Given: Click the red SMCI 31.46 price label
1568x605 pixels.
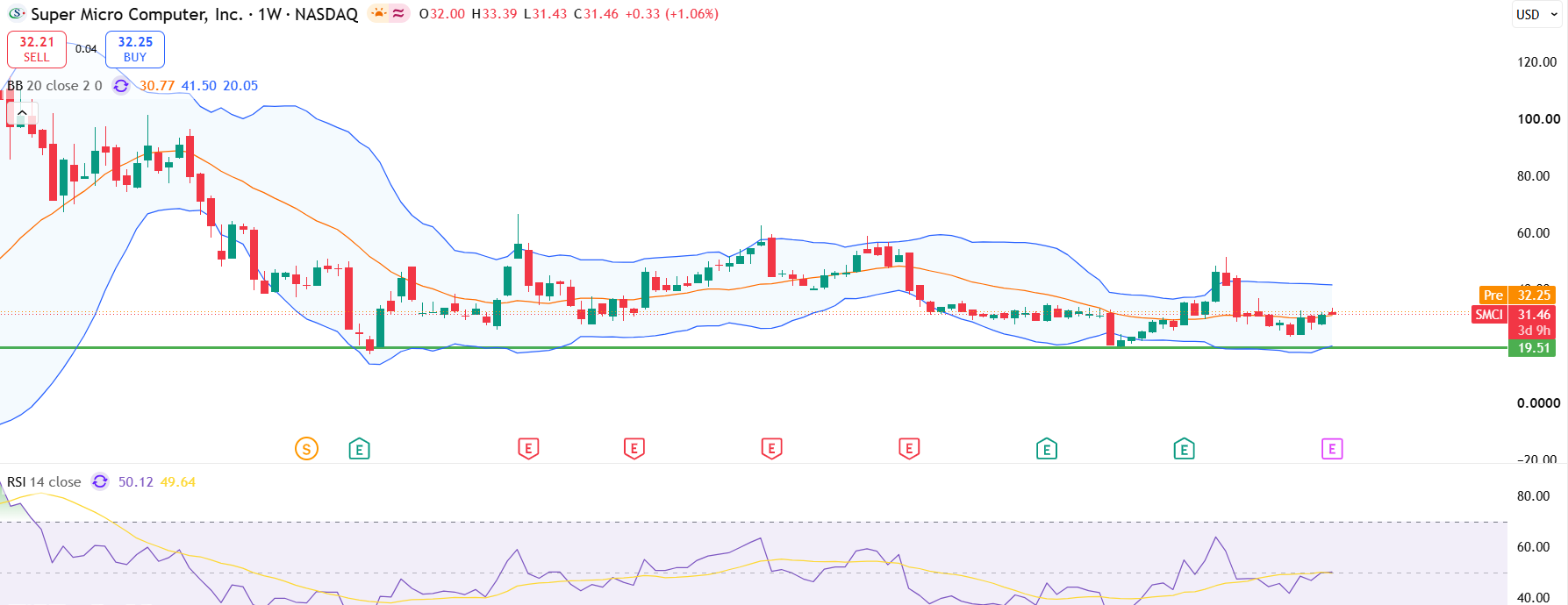Looking at the screenshot, I should click(x=1514, y=314).
